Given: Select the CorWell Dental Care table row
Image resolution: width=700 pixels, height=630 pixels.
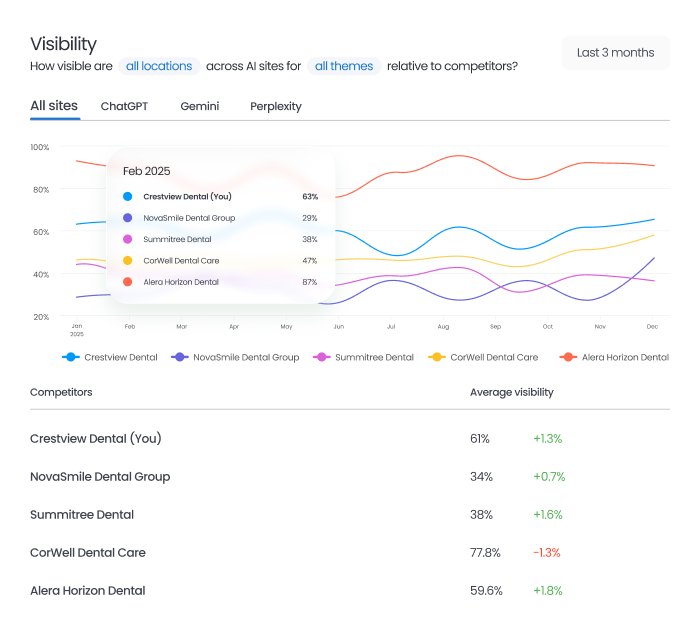Looking at the screenshot, I should (350, 552).
